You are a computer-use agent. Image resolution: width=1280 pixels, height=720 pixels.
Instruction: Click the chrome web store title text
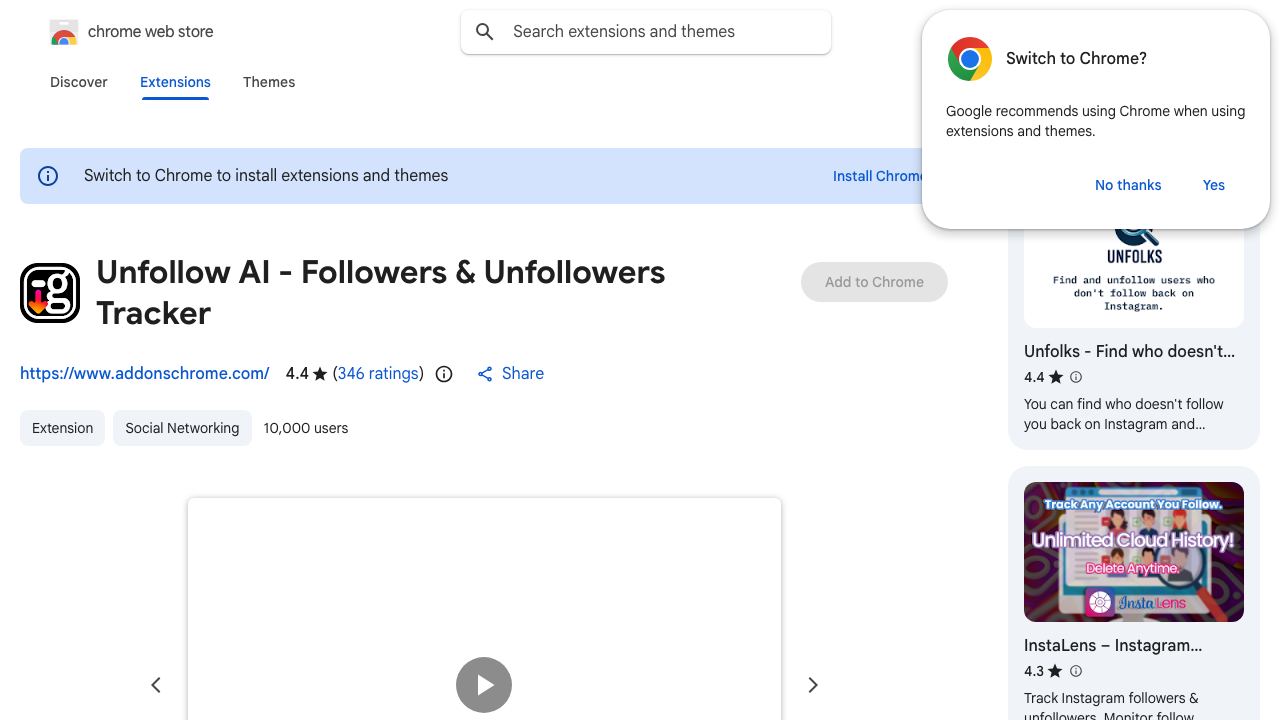pyautogui.click(x=151, y=32)
